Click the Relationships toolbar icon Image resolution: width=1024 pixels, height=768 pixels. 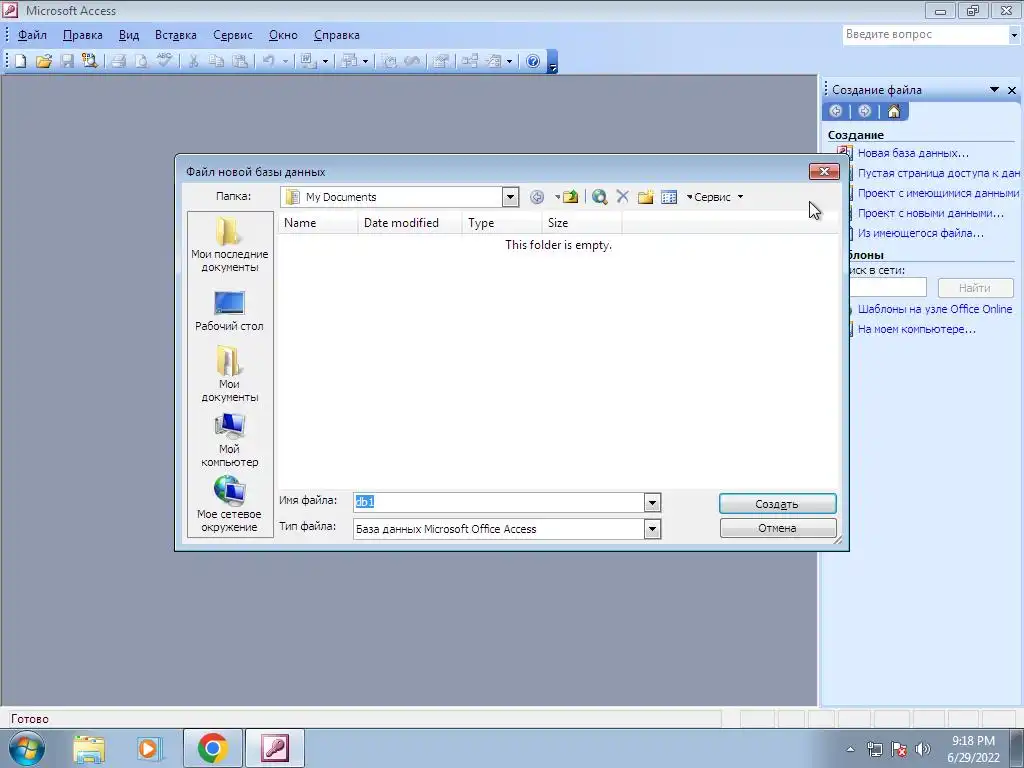[x=469, y=61]
